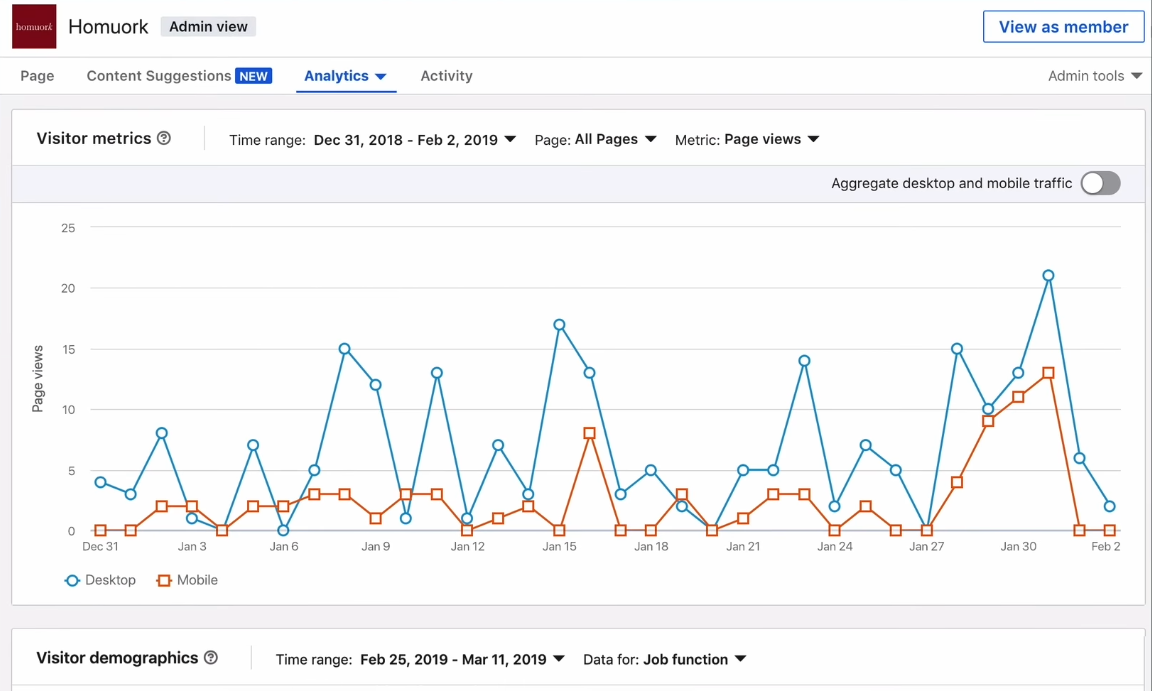Open Visitor metrics time range dropdown
Image resolution: width=1152 pixels, height=691 pixels.
(x=414, y=140)
